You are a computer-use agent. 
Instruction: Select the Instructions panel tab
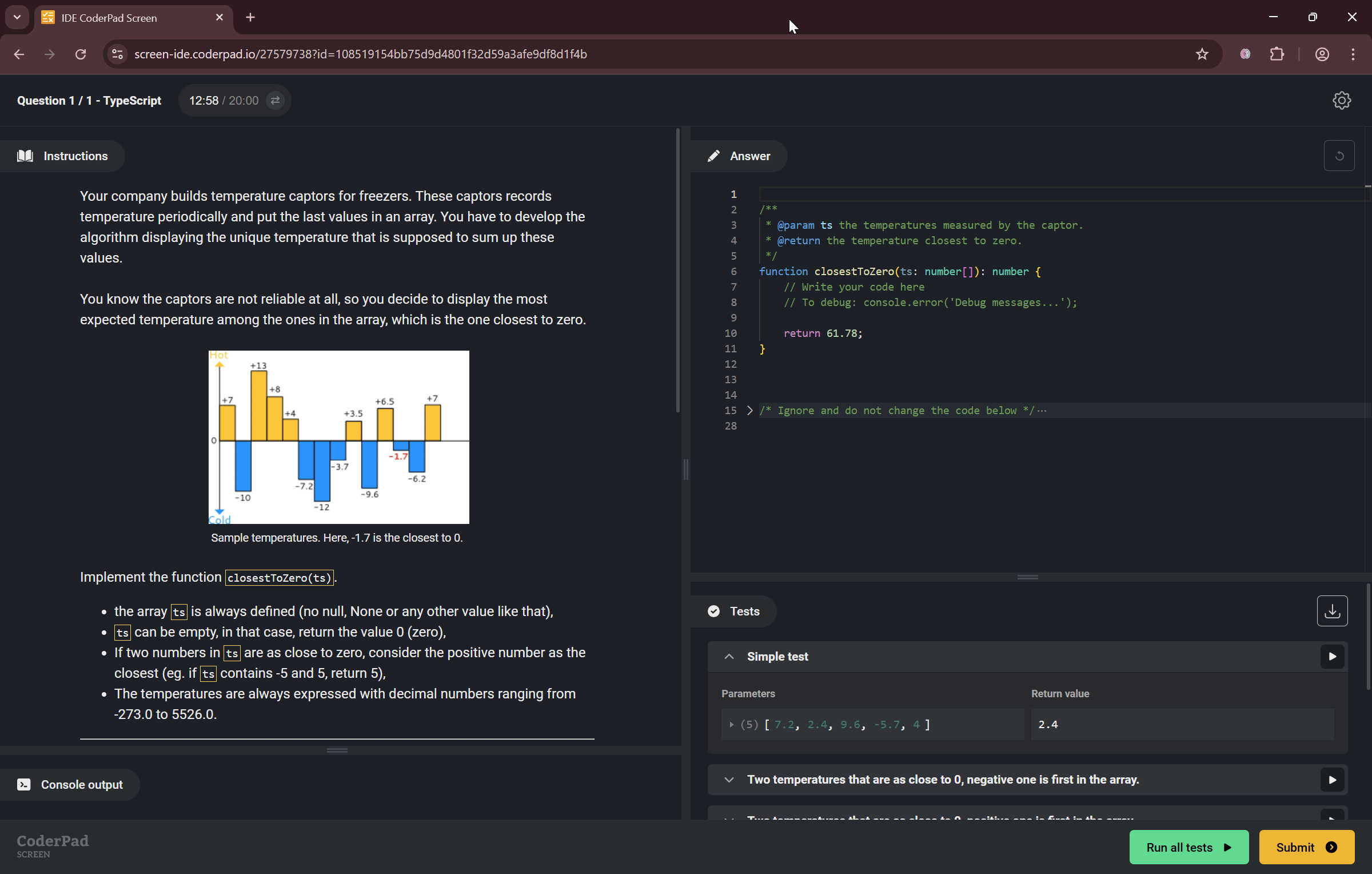coord(63,156)
